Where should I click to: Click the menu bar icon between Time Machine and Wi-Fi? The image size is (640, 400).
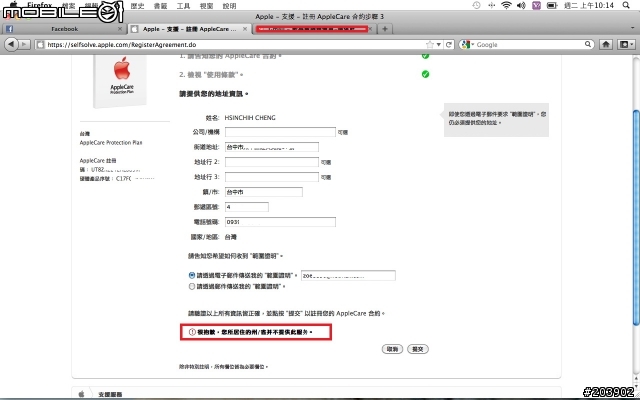pyautogui.click(x=491, y=5)
